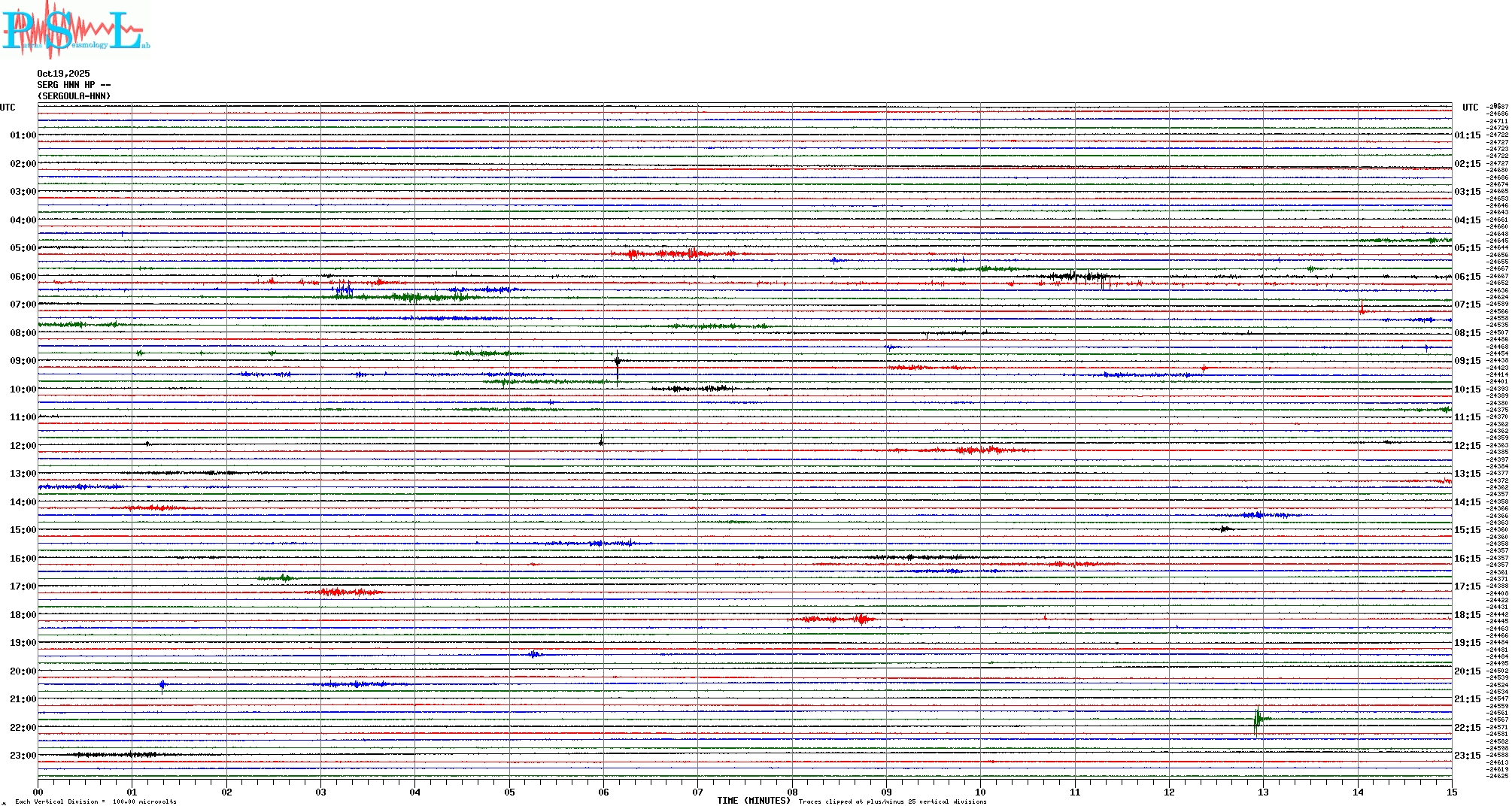Click the red spike near 07:15 label
Image resolution: width=1512 pixels, height=812 pixels.
[x=1362, y=307]
